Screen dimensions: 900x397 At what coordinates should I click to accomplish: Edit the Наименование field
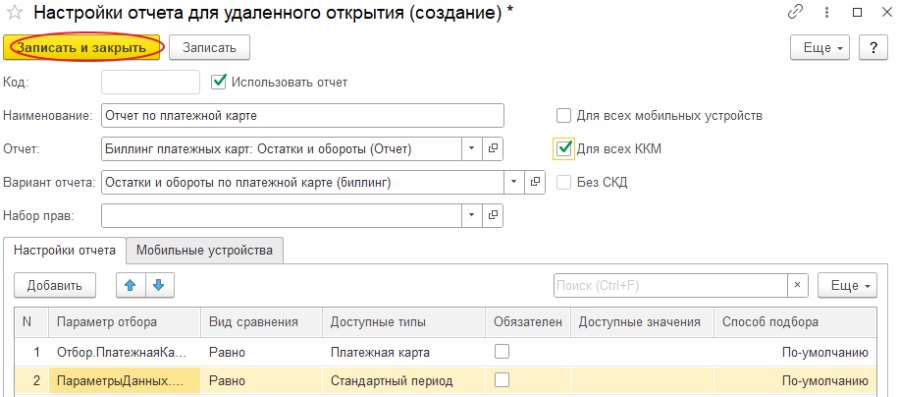pyautogui.click(x=302, y=115)
